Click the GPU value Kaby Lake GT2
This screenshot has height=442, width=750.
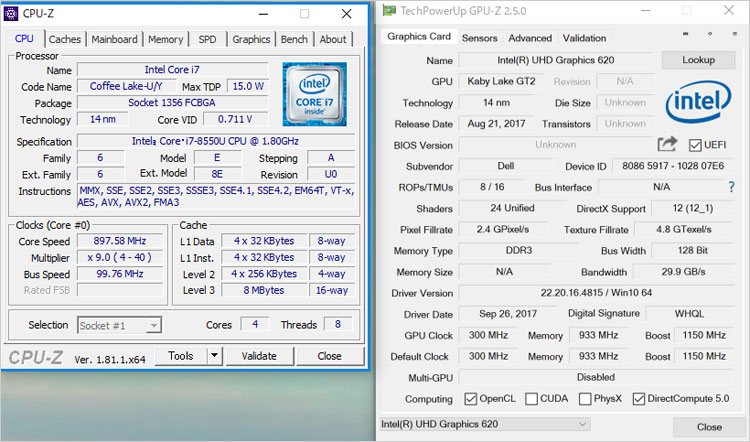(x=501, y=81)
